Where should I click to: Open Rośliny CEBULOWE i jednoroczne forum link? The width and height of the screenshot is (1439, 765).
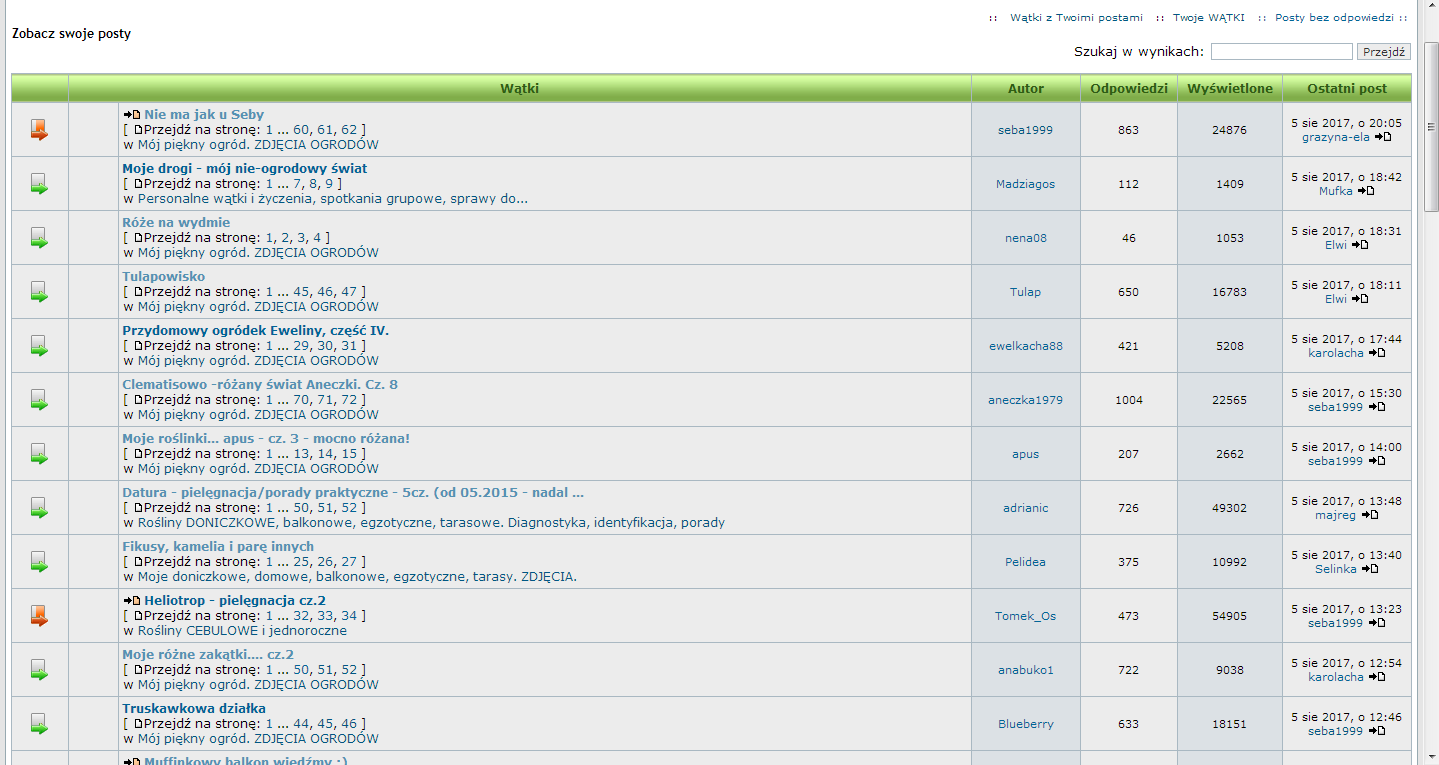242,631
